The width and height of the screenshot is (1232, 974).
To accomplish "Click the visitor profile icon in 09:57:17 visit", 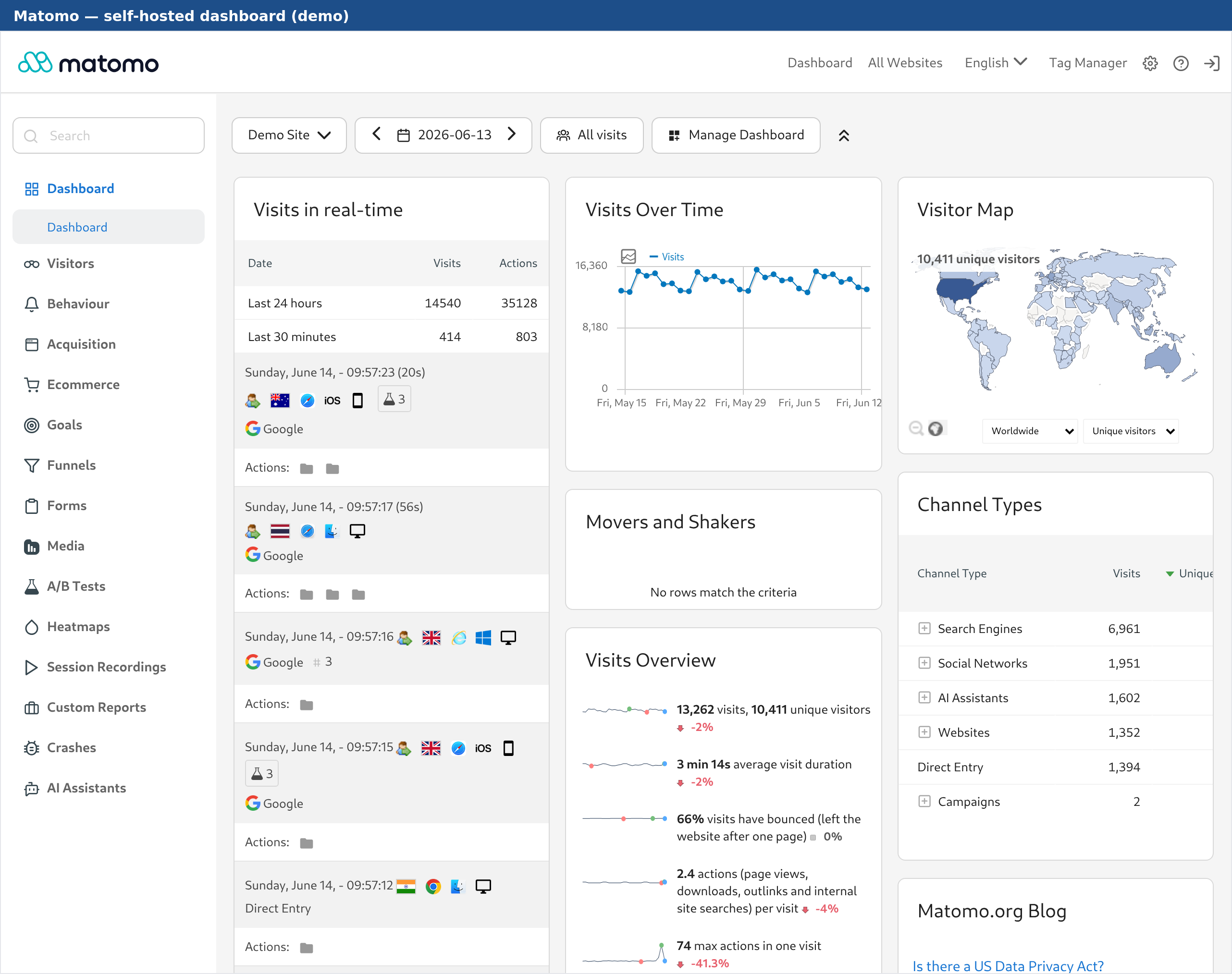I will coord(253,532).
